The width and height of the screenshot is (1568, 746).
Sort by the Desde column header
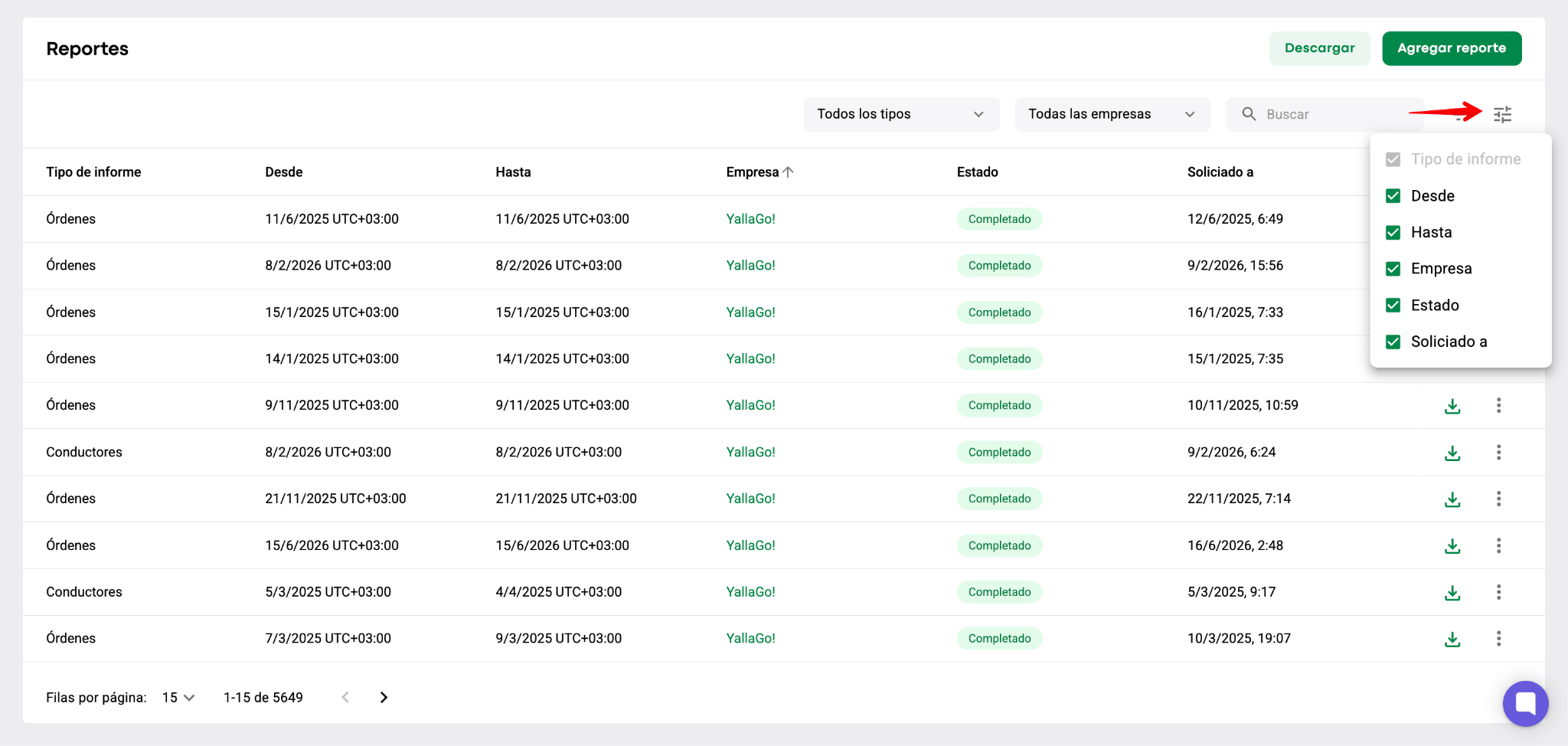(x=284, y=172)
